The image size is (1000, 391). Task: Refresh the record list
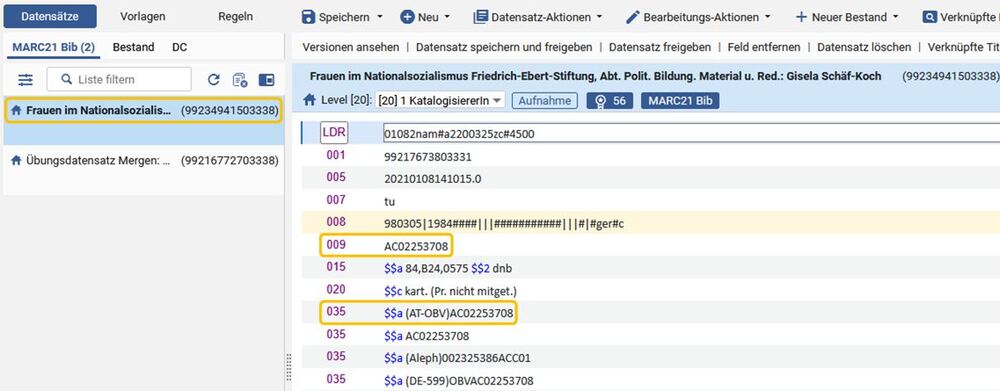point(214,80)
